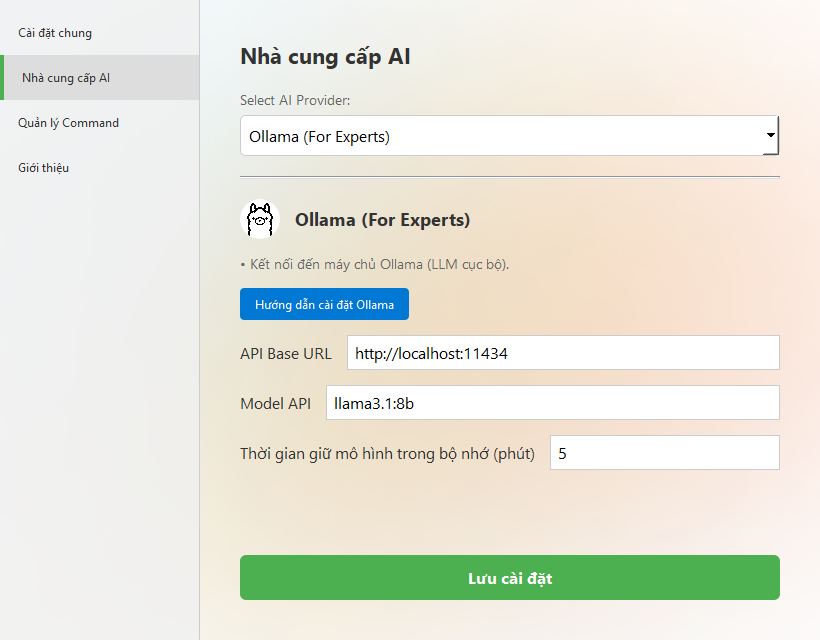Click the dropdown arrow of provider selector
This screenshot has width=820, height=640.
point(770,135)
